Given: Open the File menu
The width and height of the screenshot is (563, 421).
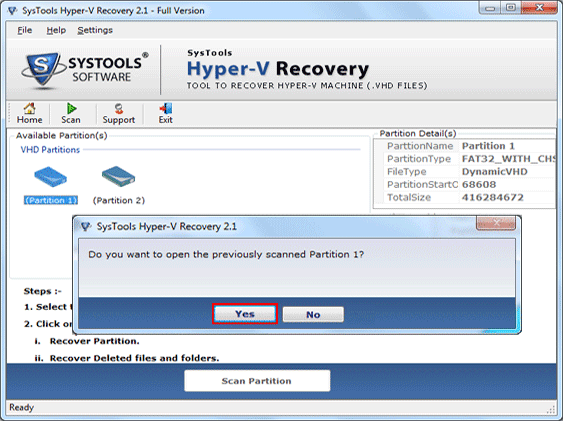Looking at the screenshot, I should pyautogui.click(x=25, y=30).
